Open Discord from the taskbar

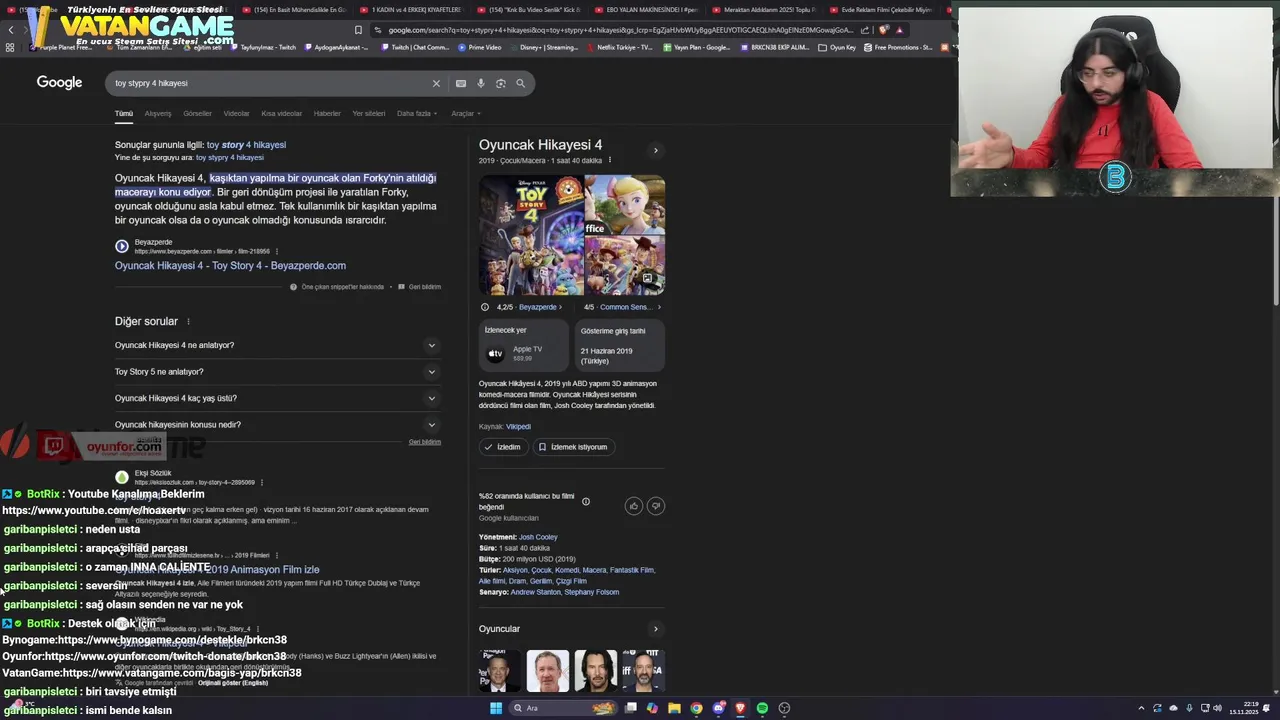pos(718,708)
